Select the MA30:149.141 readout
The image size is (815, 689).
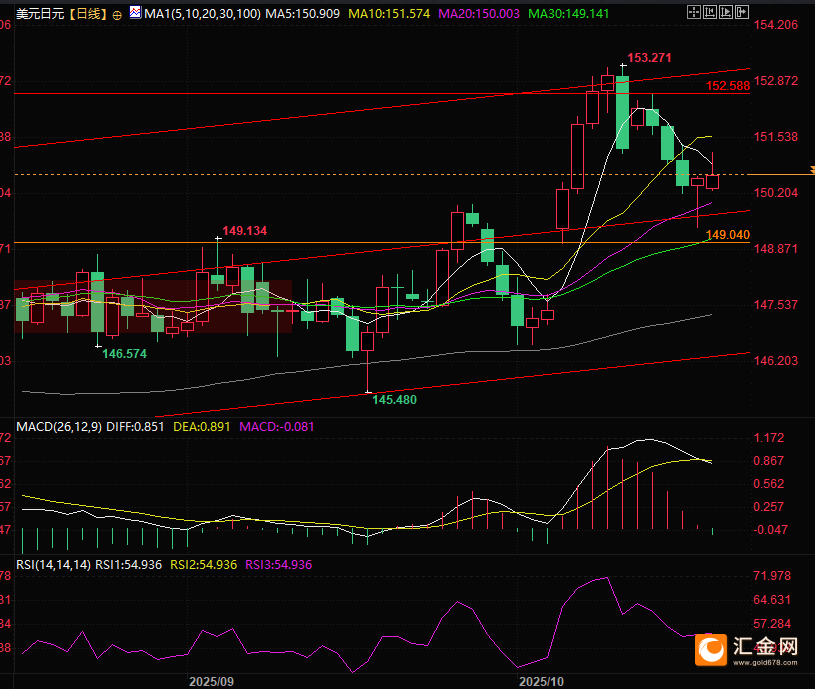coord(569,14)
